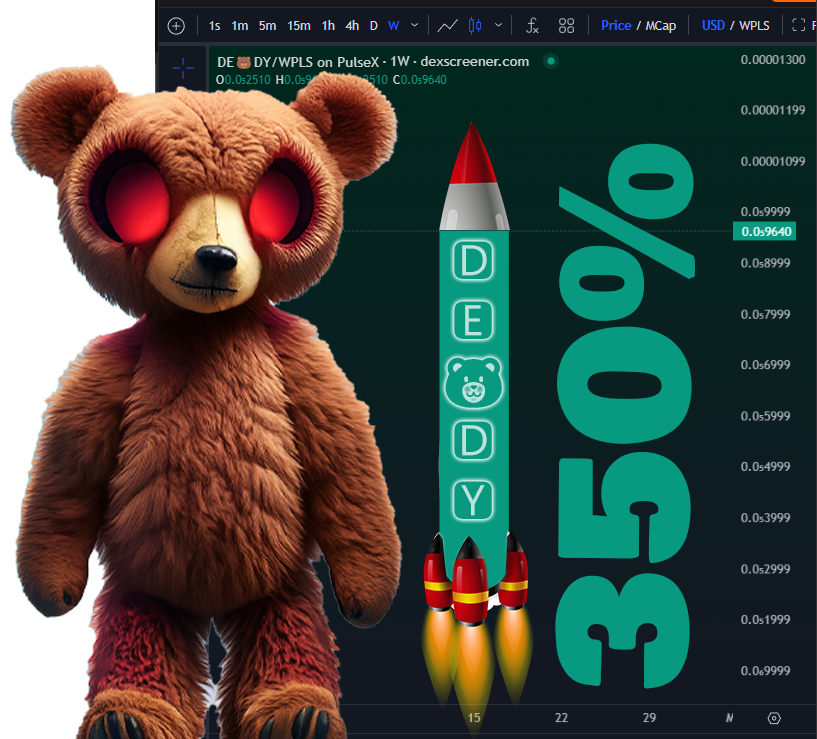Select the crosshair cursor tool

(x=183, y=68)
